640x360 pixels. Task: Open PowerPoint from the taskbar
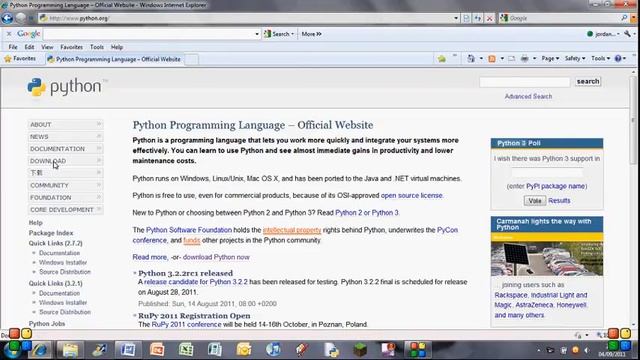coord(157,350)
